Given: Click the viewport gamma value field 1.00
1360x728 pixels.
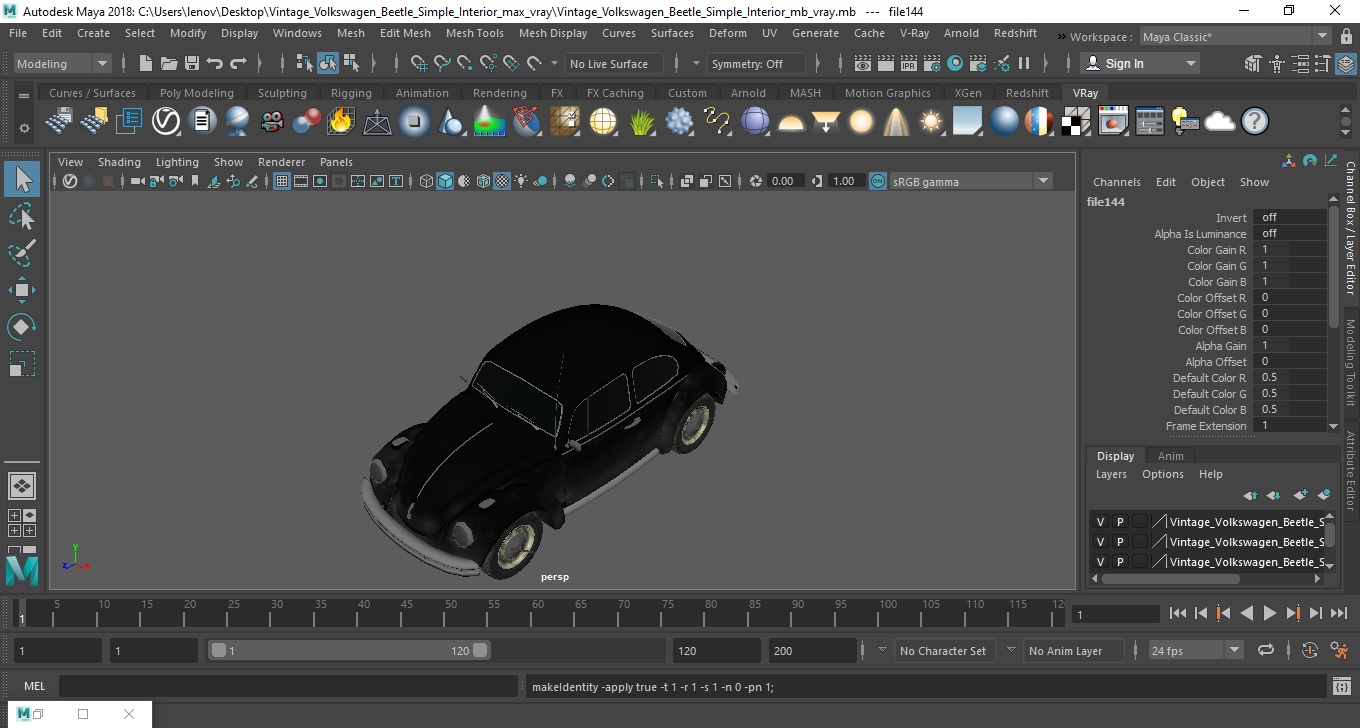Looking at the screenshot, I should coord(845,181).
